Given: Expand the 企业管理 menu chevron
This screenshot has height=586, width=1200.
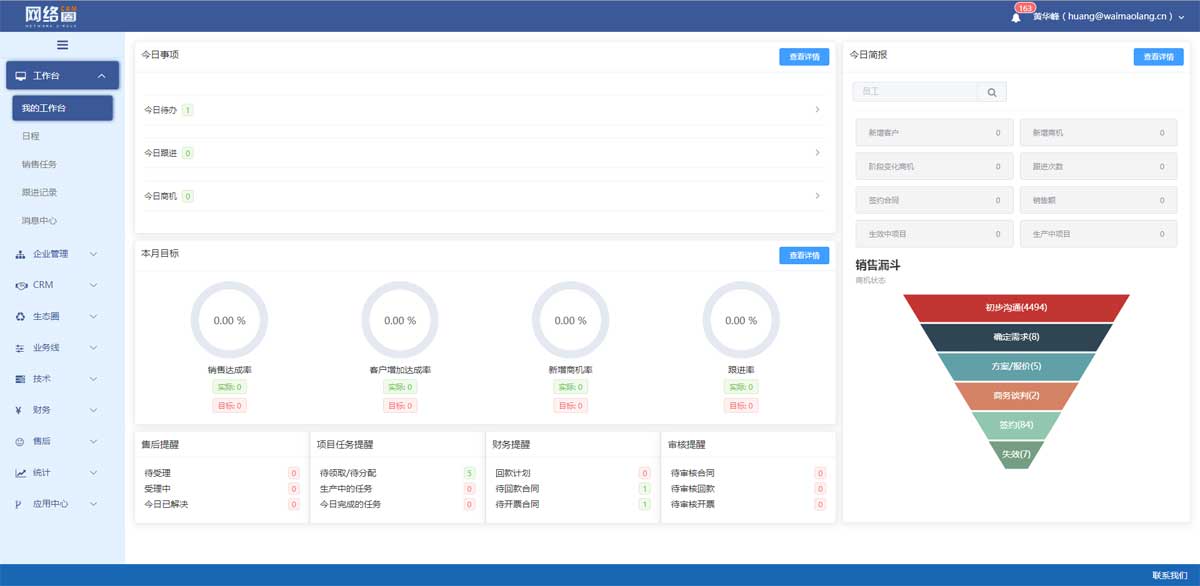Looking at the screenshot, I should tap(94, 254).
